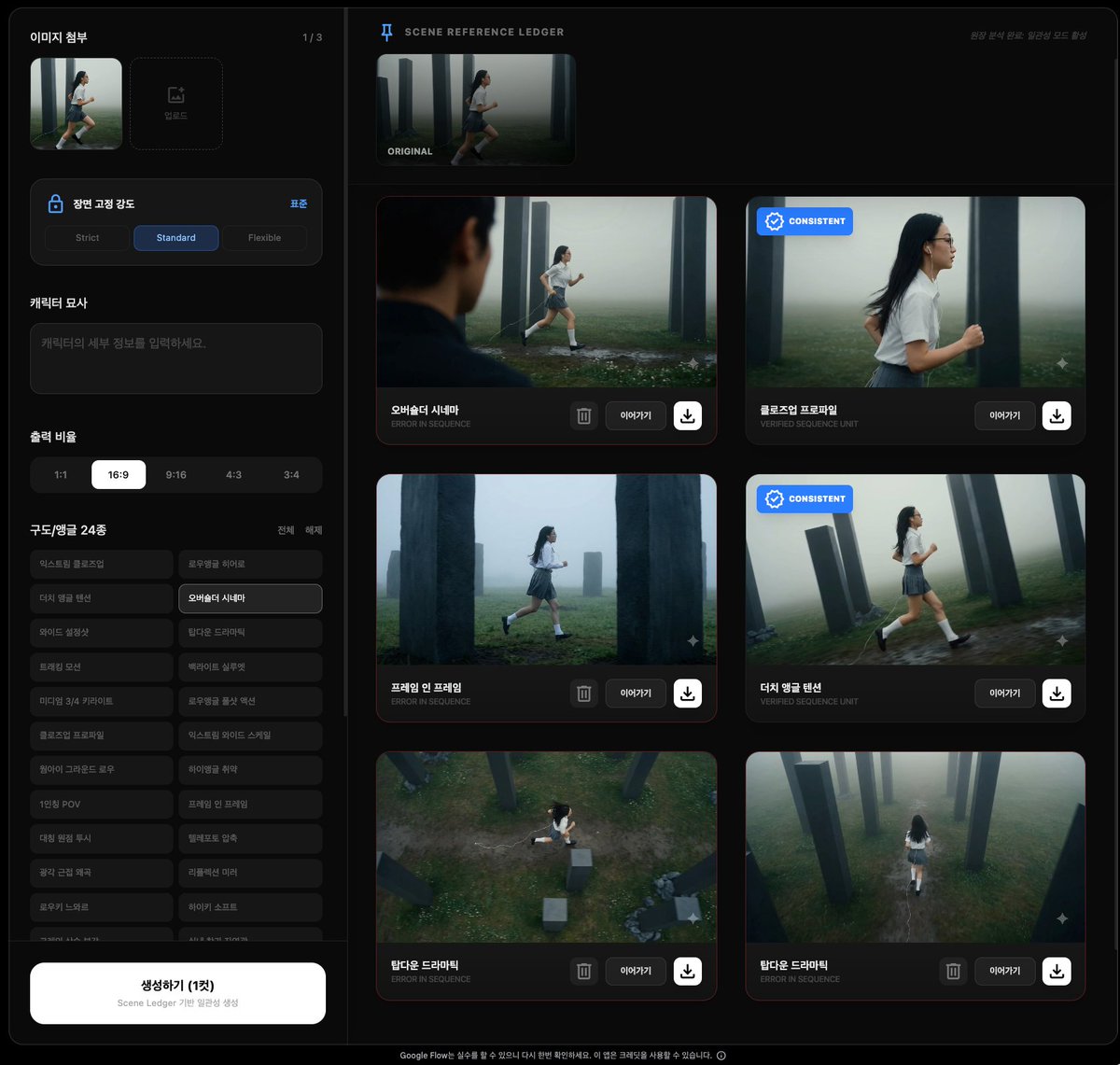Toggle the 와이드 설정샷 angle chip

point(101,633)
